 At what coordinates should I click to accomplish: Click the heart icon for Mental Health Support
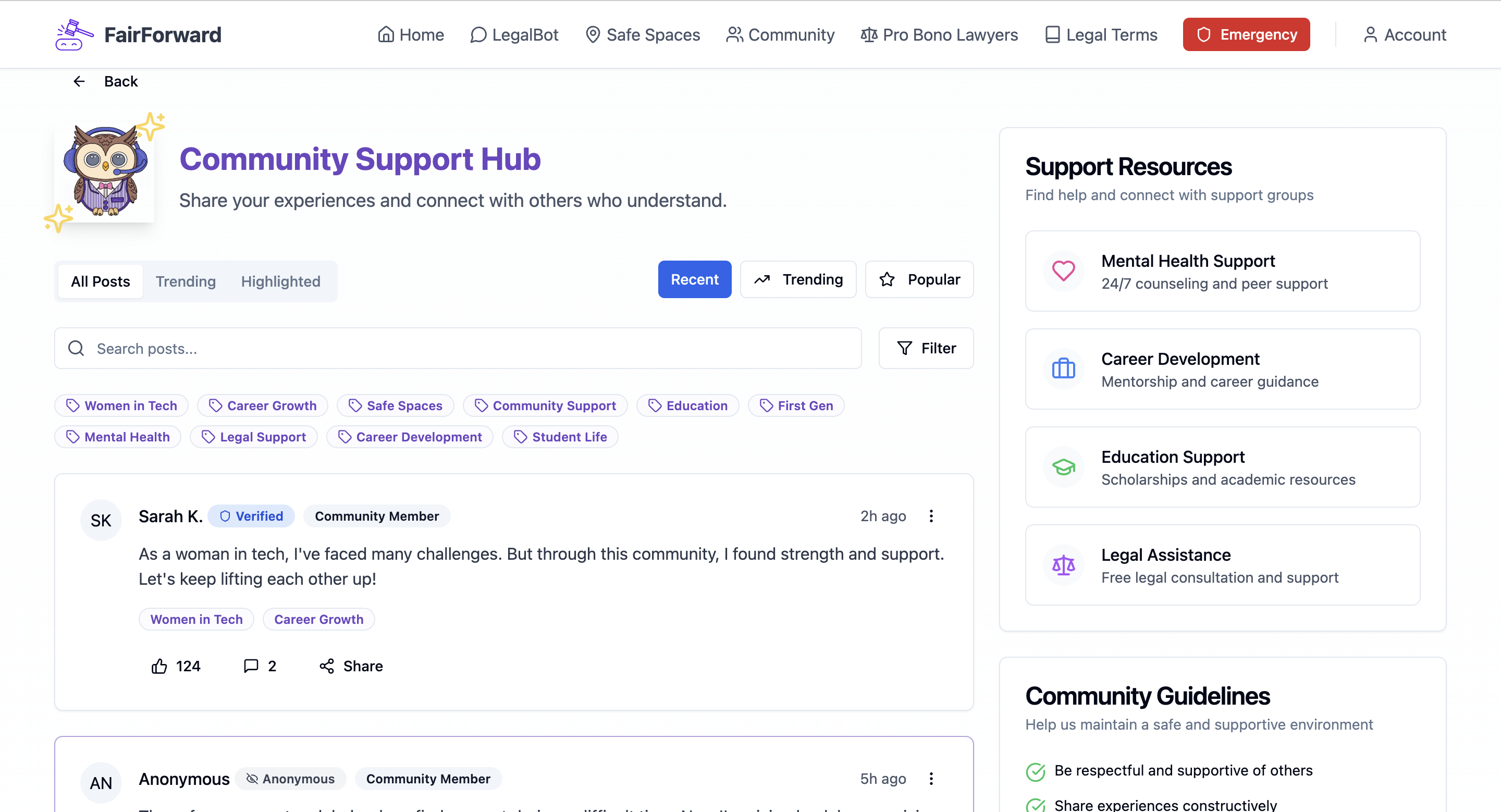pyautogui.click(x=1063, y=271)
